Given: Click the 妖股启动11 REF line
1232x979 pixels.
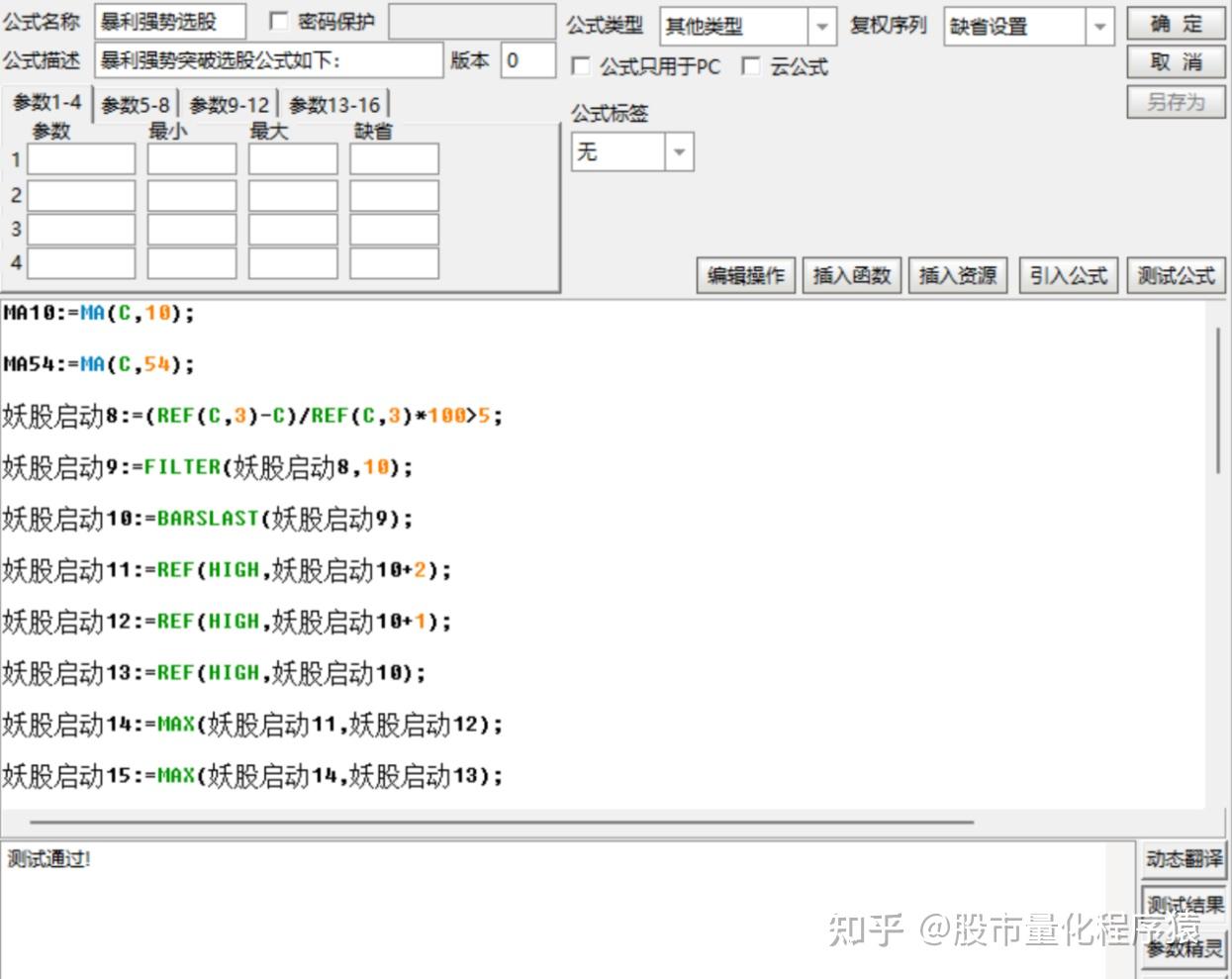Looking at the screenshot, I should coord(227,570).
